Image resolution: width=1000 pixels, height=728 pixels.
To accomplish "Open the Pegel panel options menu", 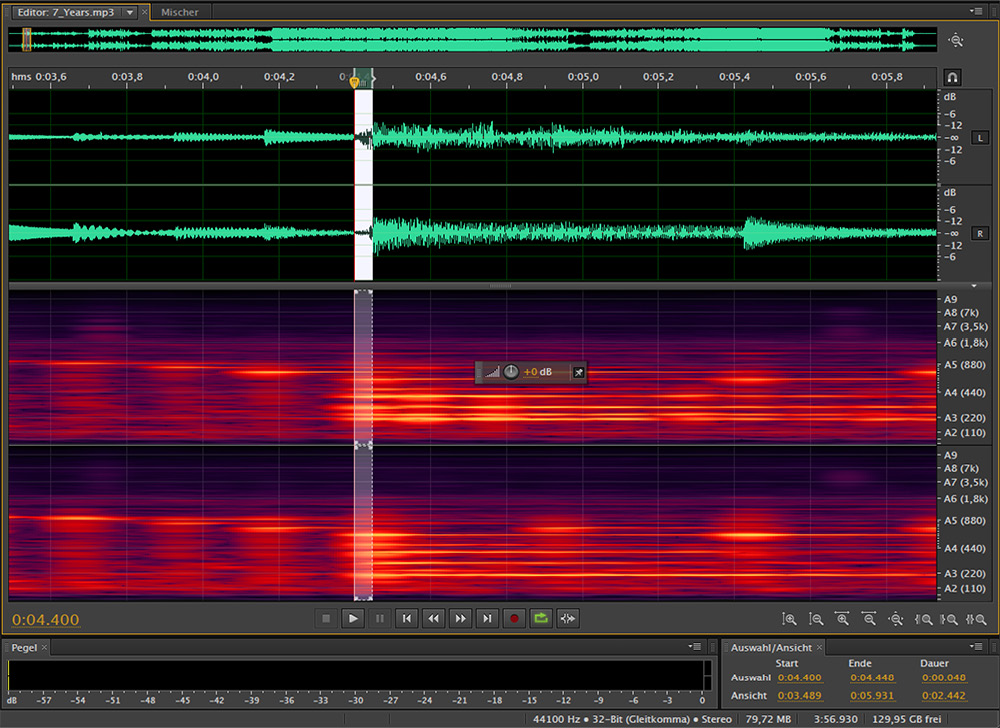I will pos(695,647).
